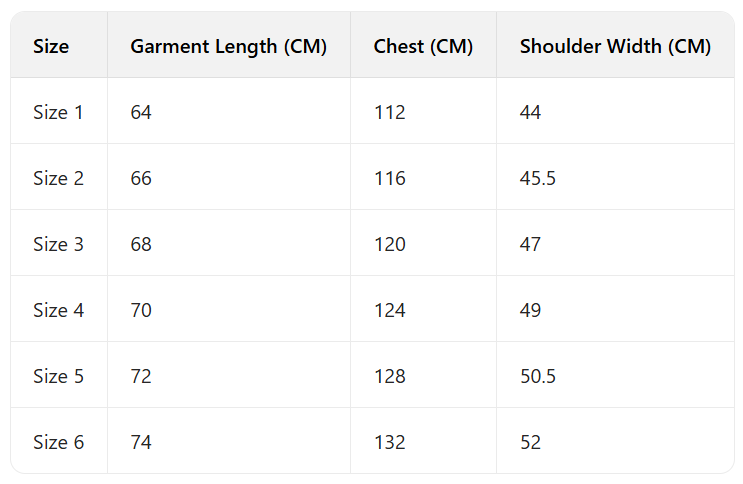Select the Size 4 row label
Image resolution: width=743 pixels, height=484 pixels.
coord(58,310)
